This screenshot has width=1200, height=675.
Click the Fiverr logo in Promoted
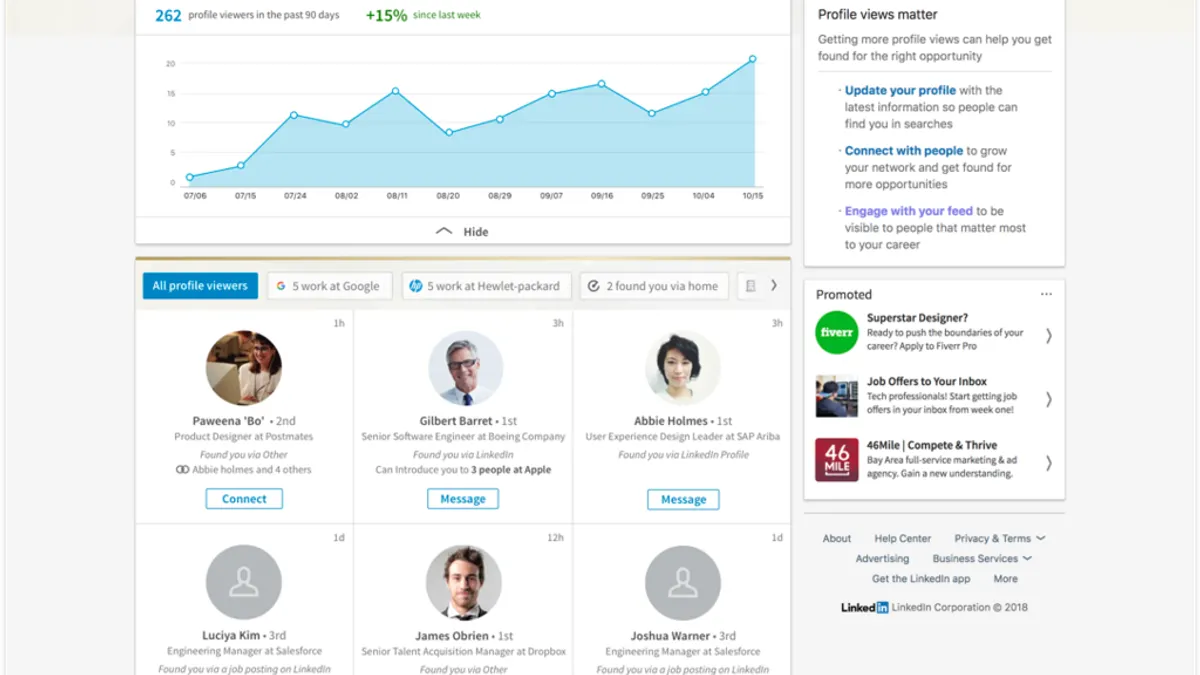click(836, 333)
